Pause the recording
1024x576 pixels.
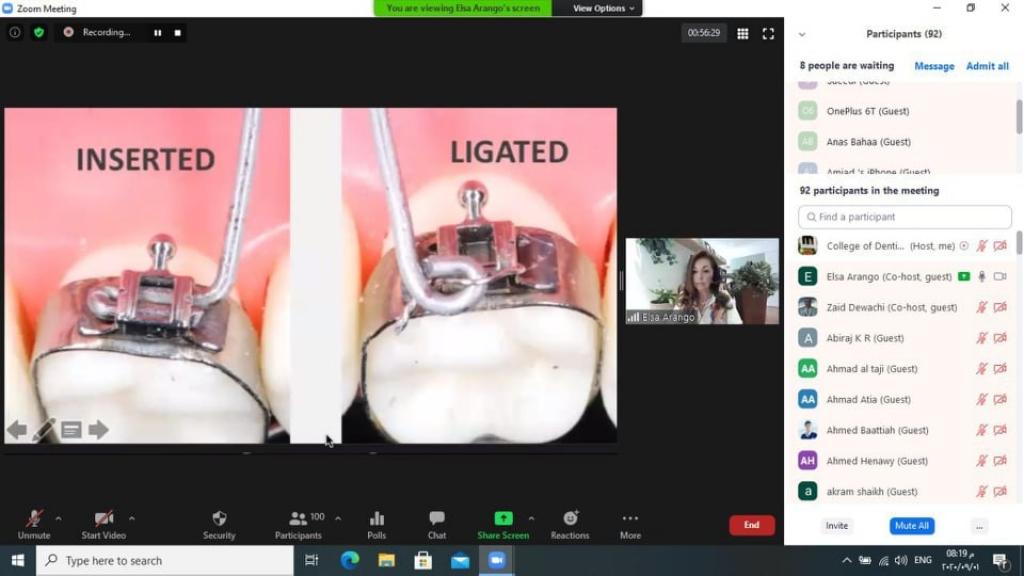tap(157, 32)
